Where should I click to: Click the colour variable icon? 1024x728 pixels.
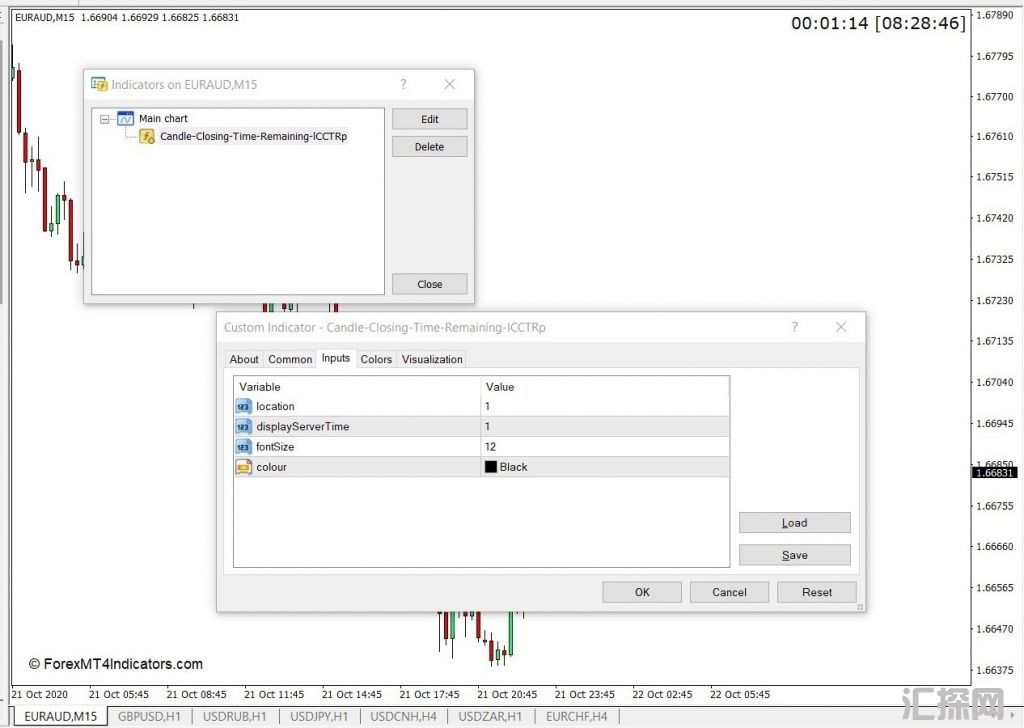coord(243,467)
